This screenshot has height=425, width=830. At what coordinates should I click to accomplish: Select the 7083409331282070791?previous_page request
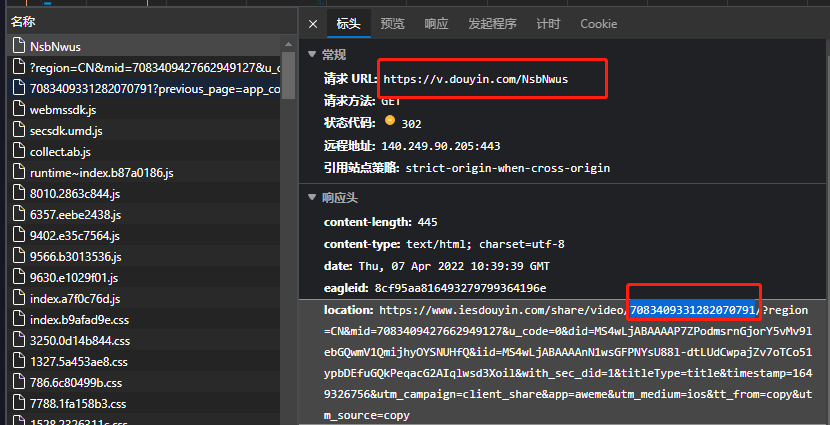144,88
